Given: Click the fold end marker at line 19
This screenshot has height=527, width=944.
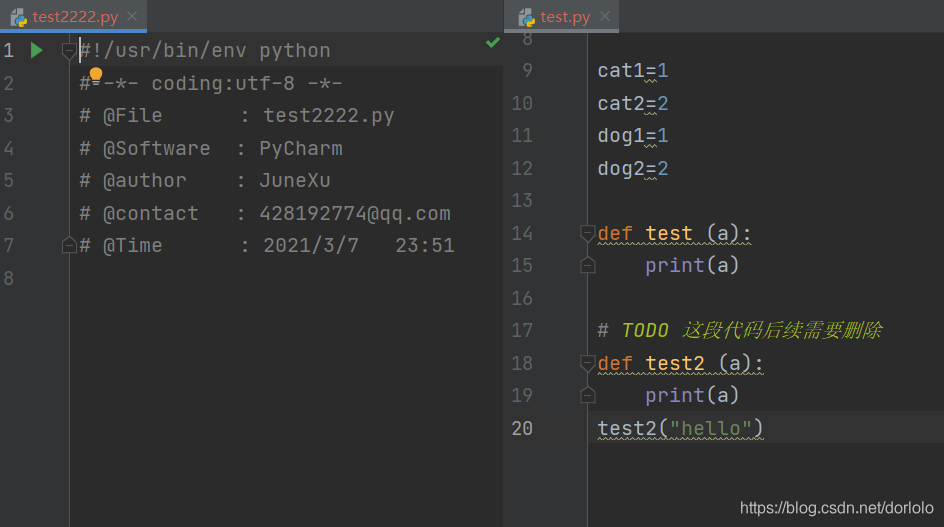Looking at the screenshot, I should (x=587, y=395).
